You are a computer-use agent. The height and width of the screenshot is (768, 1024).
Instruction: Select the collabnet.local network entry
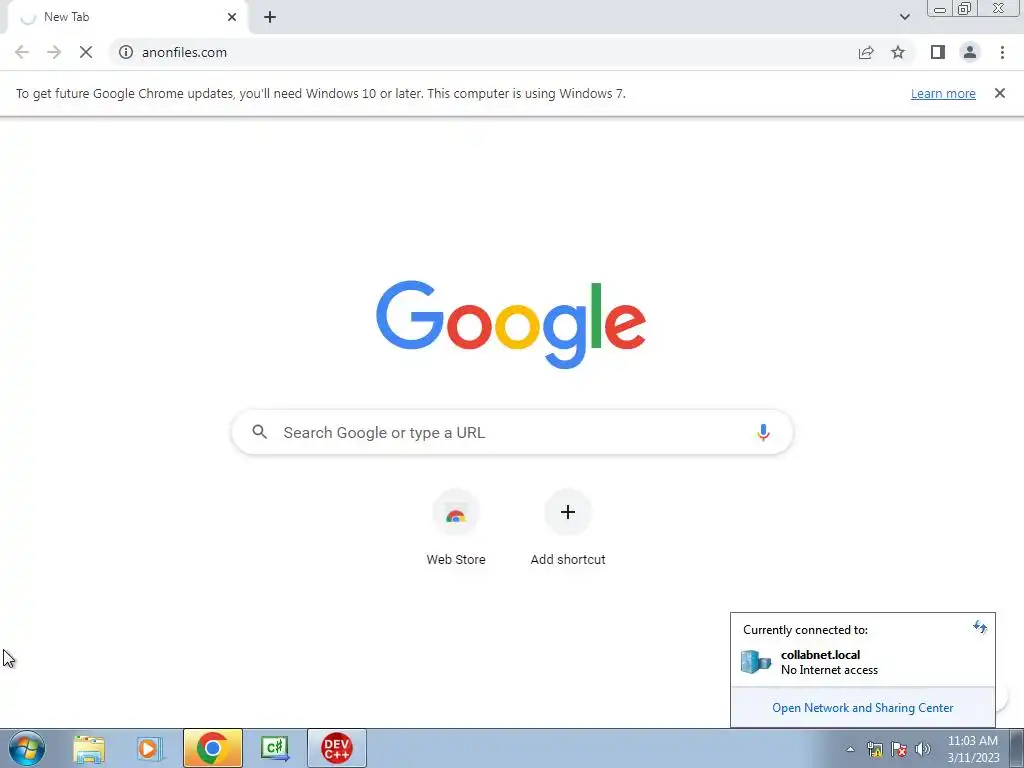coord(862,662)
